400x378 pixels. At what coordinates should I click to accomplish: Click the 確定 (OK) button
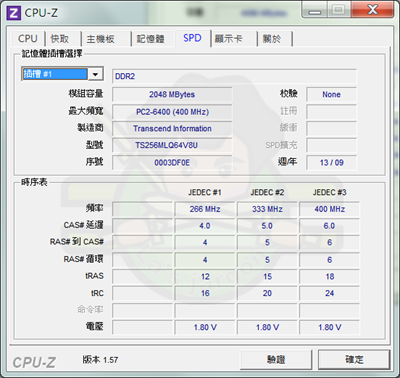(354, 359)
